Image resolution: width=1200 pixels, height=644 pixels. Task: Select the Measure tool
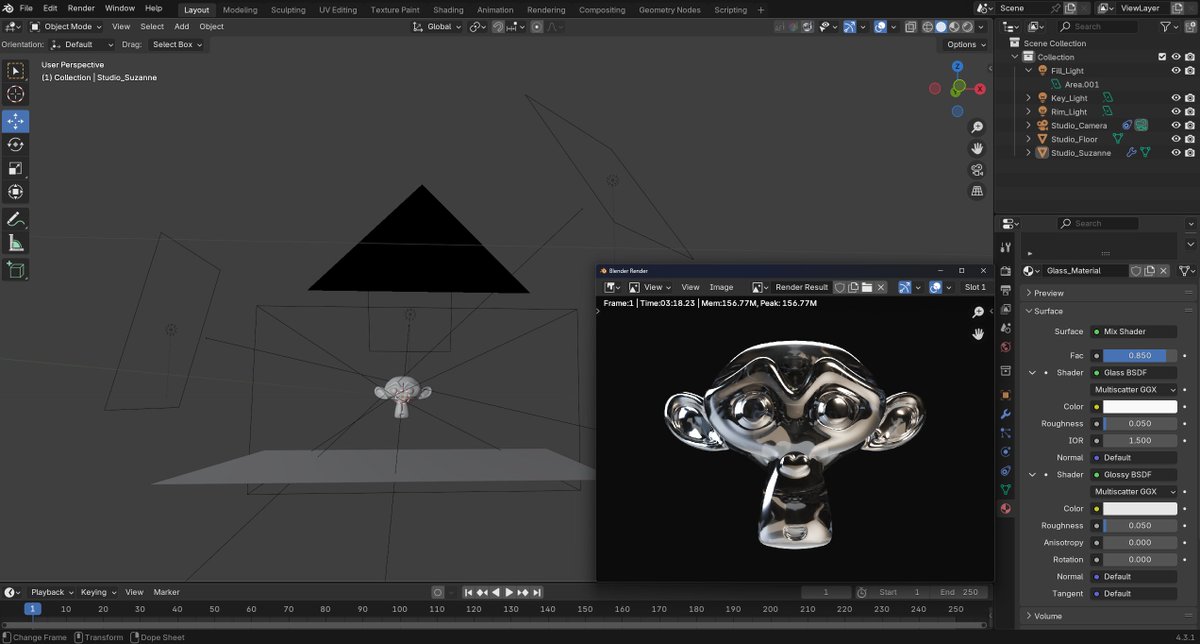[15, 243]
